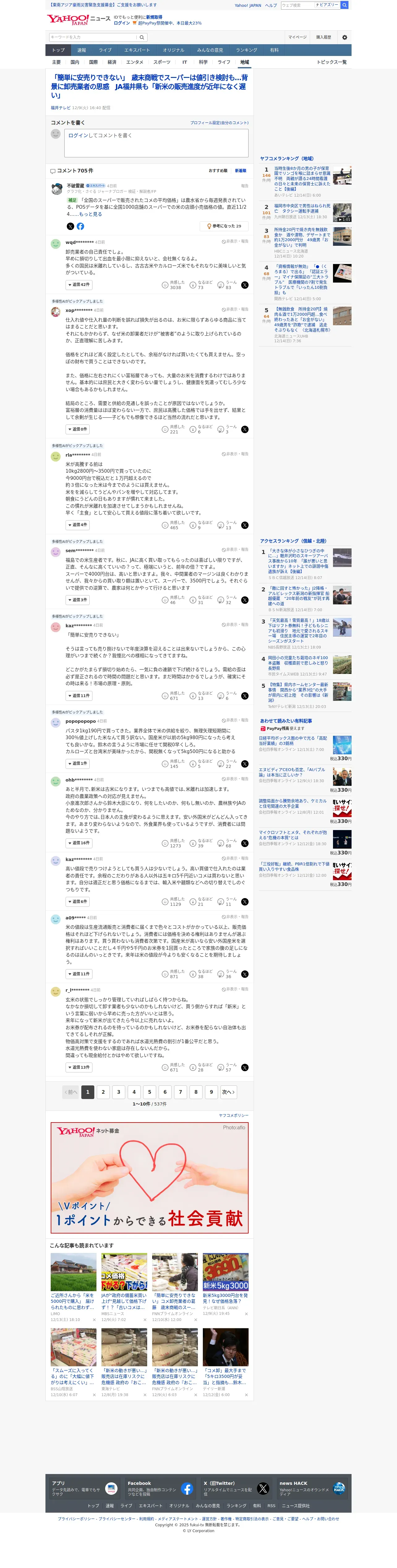Share wqd's comment via X icon
The image size is (397, 1568).
[245, 285]
